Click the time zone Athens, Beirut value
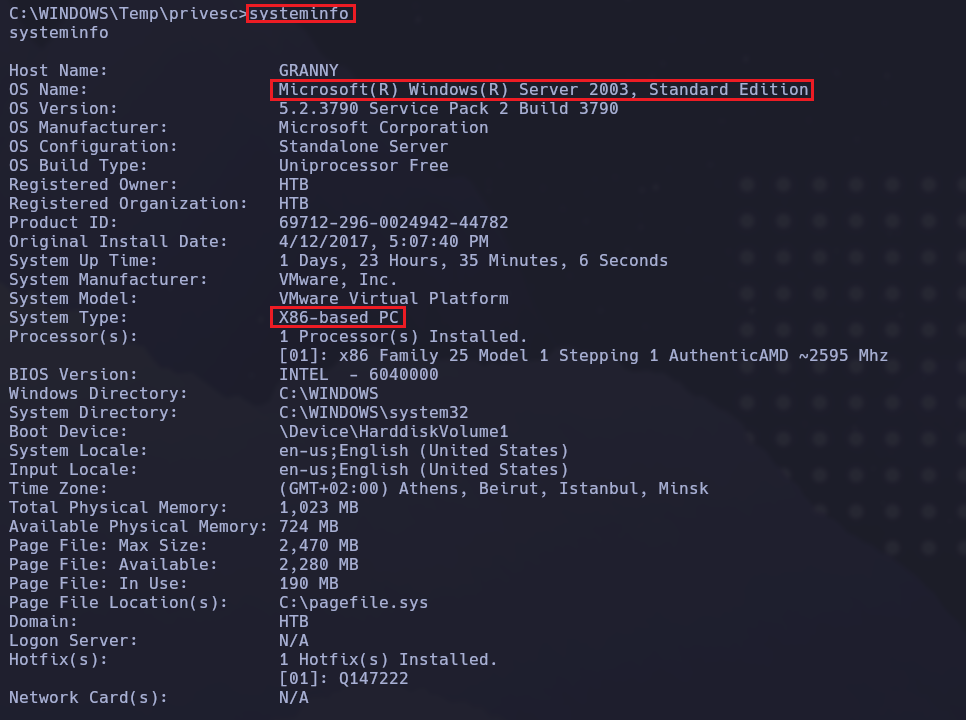 [x=493, y=489]
